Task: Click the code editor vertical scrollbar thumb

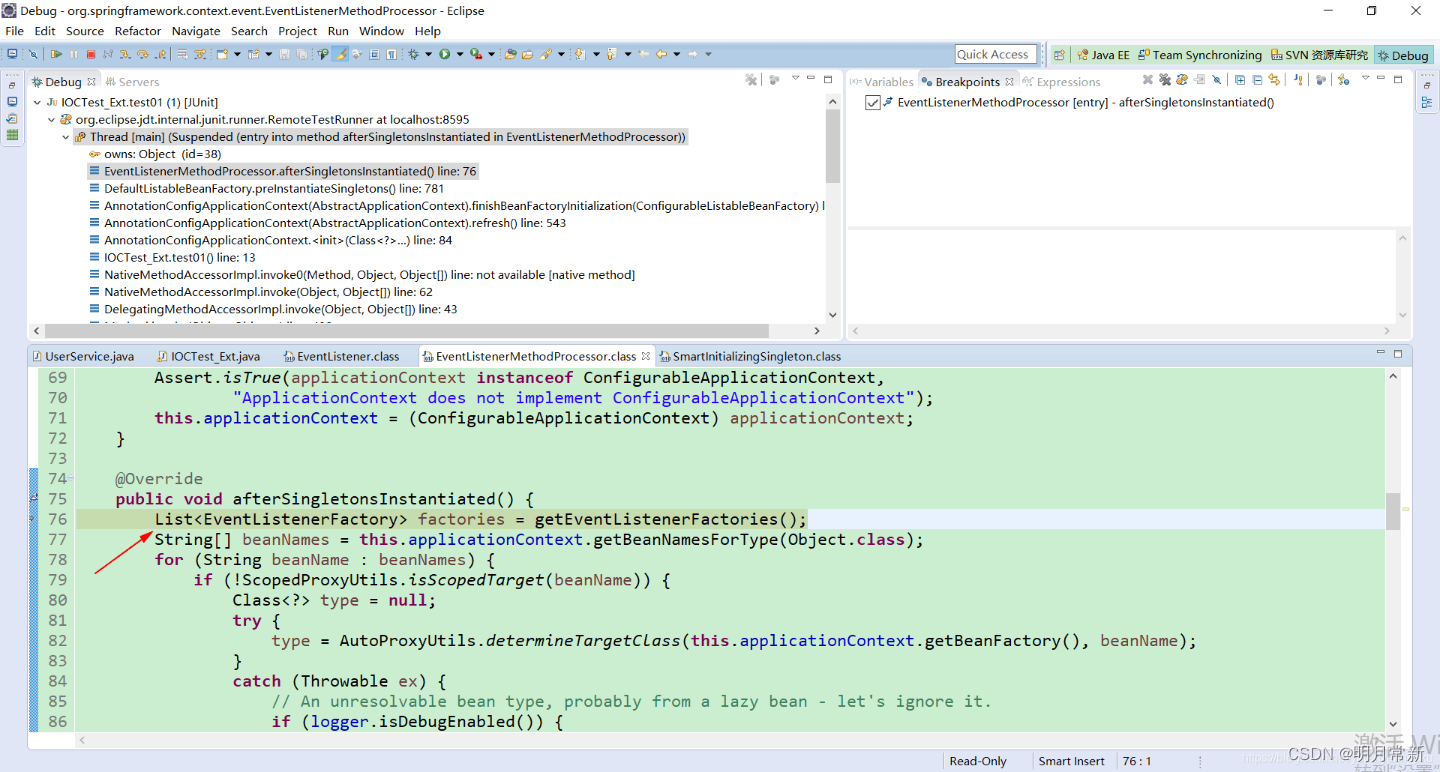Action: coord(1393,511)
